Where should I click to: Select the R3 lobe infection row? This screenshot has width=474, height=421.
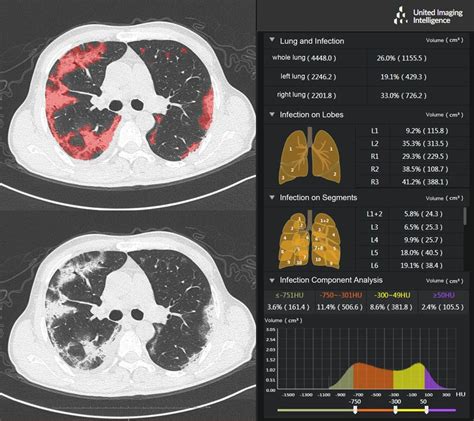click(413, 182)
